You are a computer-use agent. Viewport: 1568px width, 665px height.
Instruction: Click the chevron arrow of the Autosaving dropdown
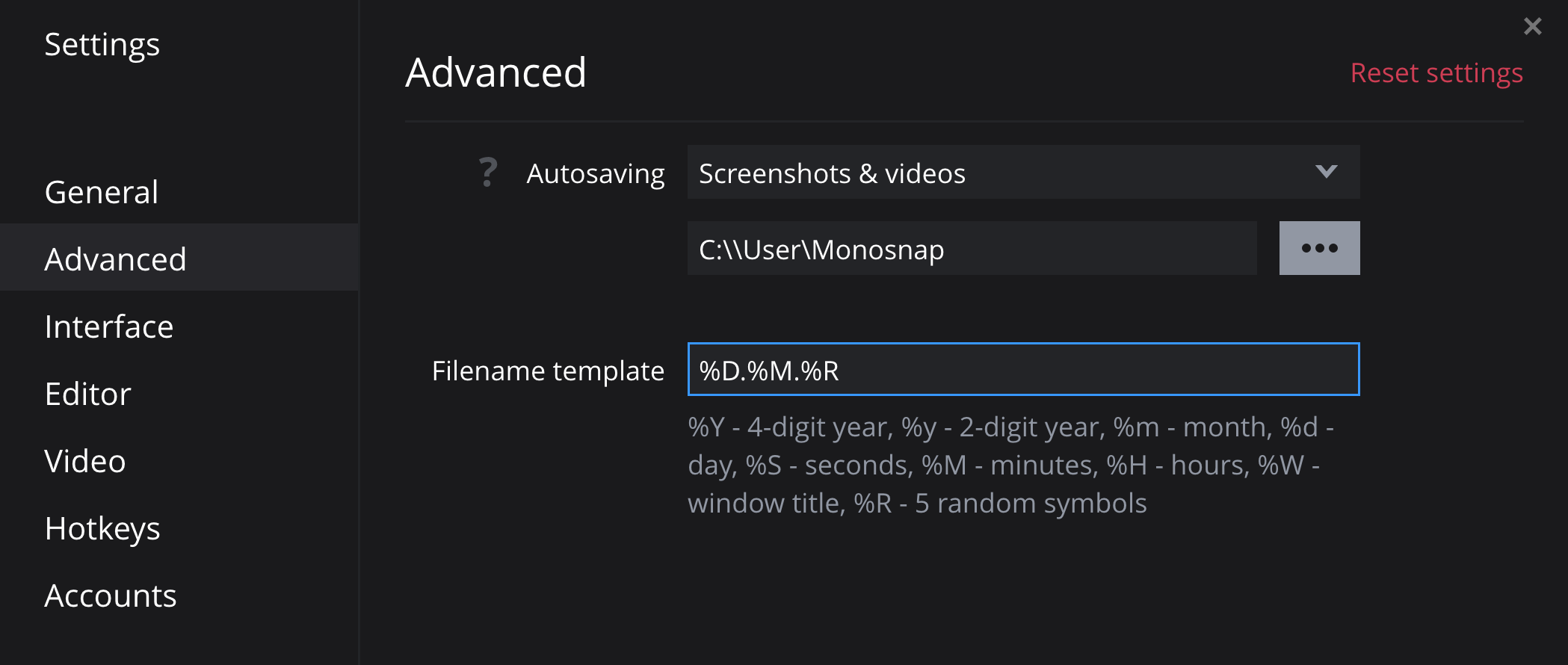coord(1326,172)
